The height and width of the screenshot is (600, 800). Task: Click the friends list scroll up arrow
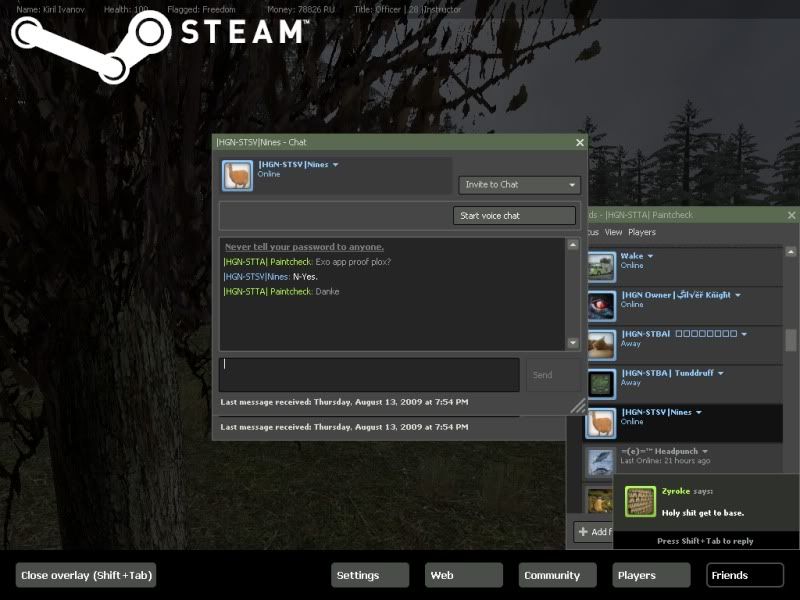(791, 252)
